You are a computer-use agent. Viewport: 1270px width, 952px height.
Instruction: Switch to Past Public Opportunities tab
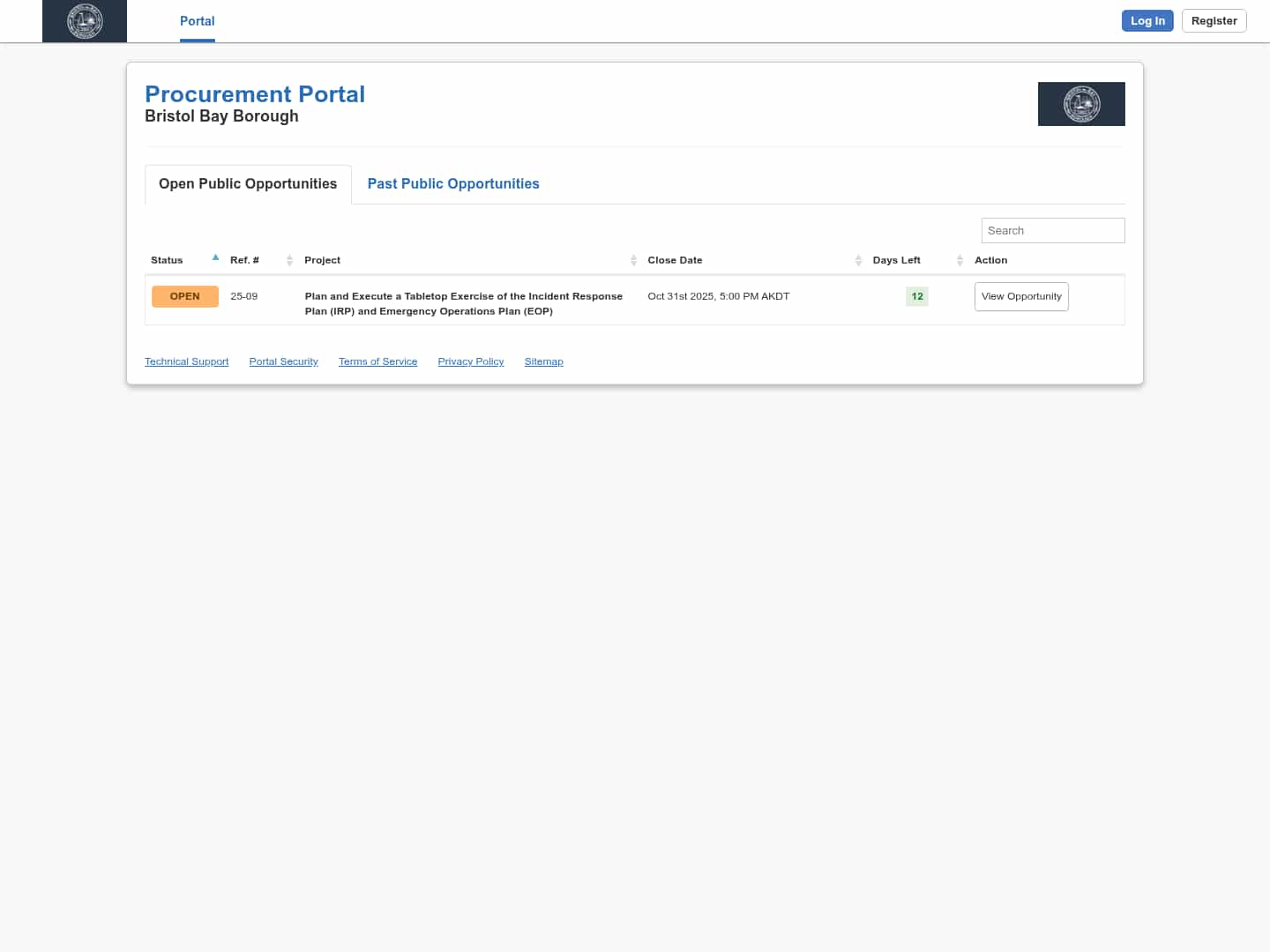point(452,183)
